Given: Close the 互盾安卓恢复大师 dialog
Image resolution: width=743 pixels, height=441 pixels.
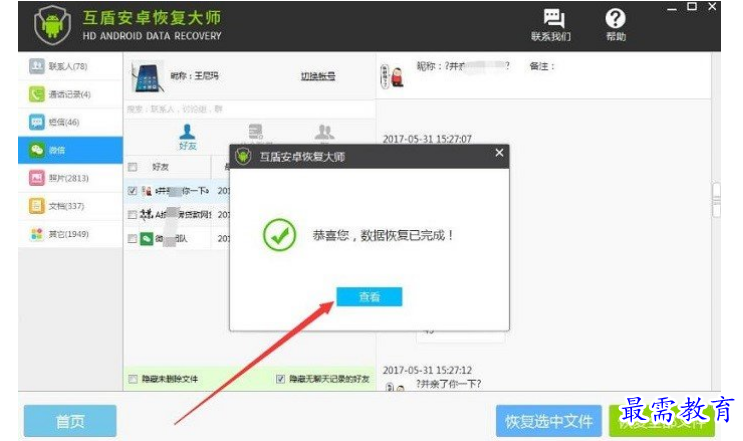Looking at the screenshot, I should coord(499,153).
